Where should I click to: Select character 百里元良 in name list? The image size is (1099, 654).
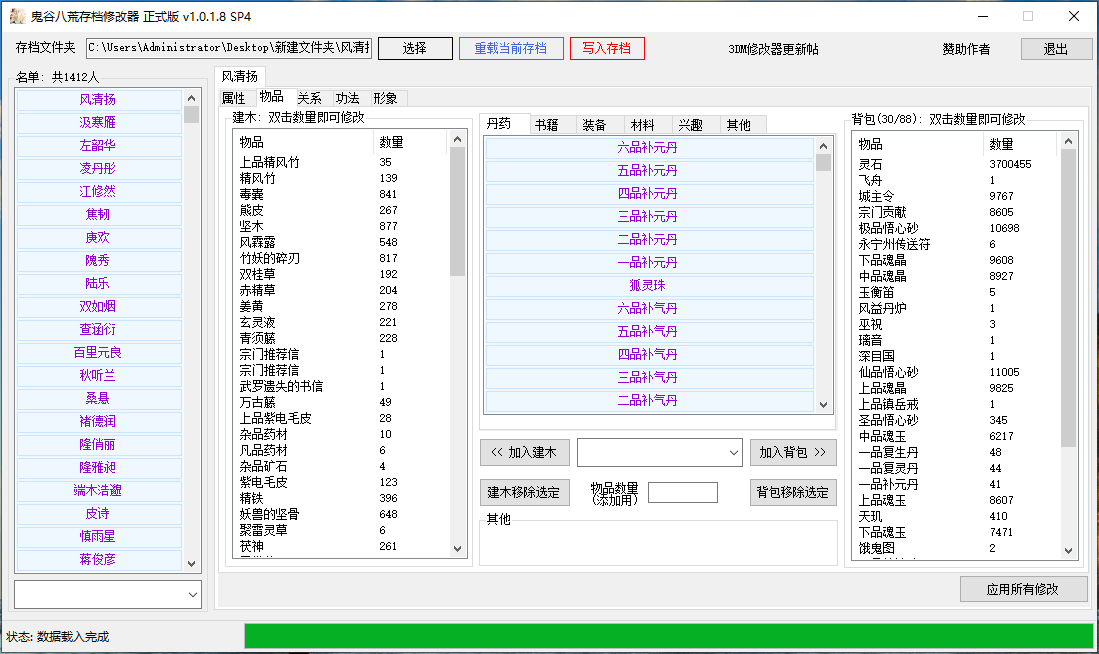click(x=99, y=353)
